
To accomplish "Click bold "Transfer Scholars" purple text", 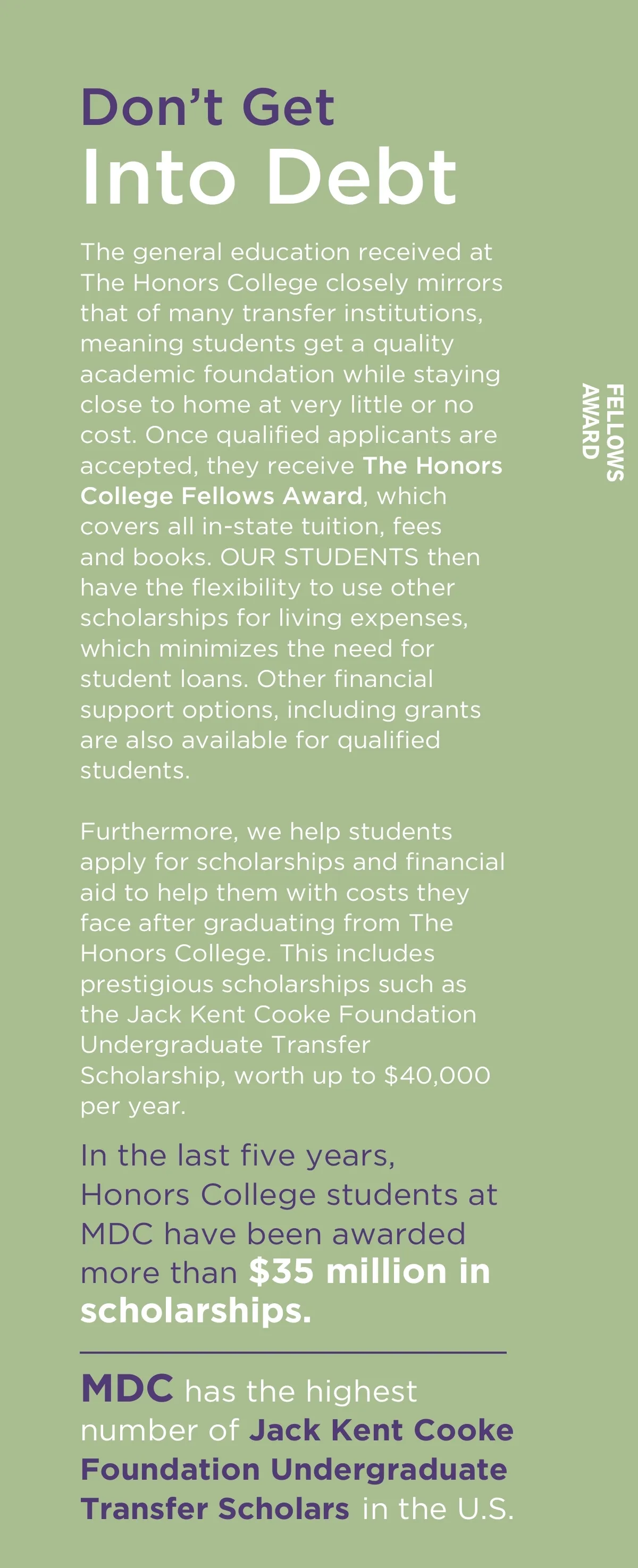I will pos(215,1509).
